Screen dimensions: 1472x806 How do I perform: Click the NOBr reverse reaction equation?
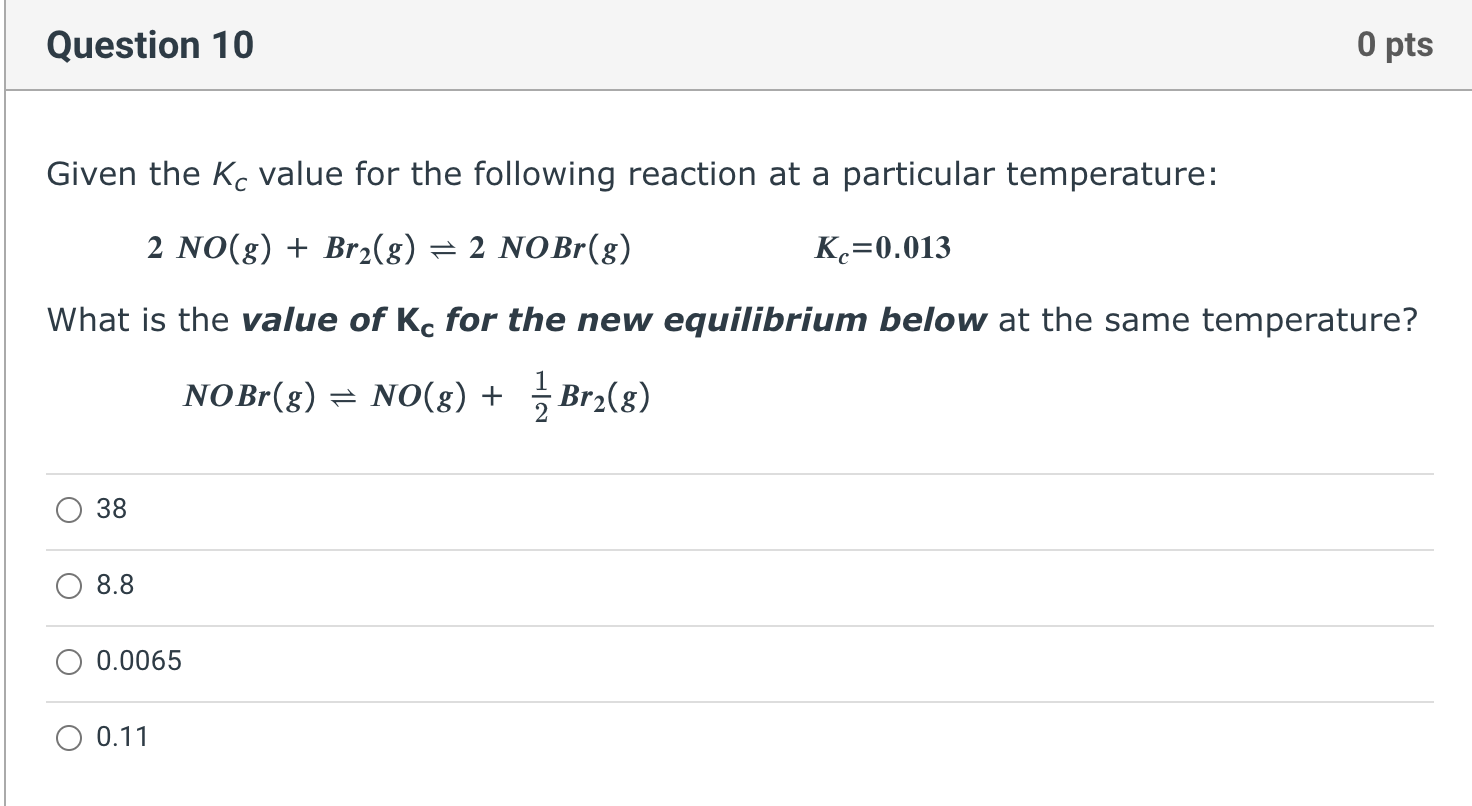click(x=415, y=396)
